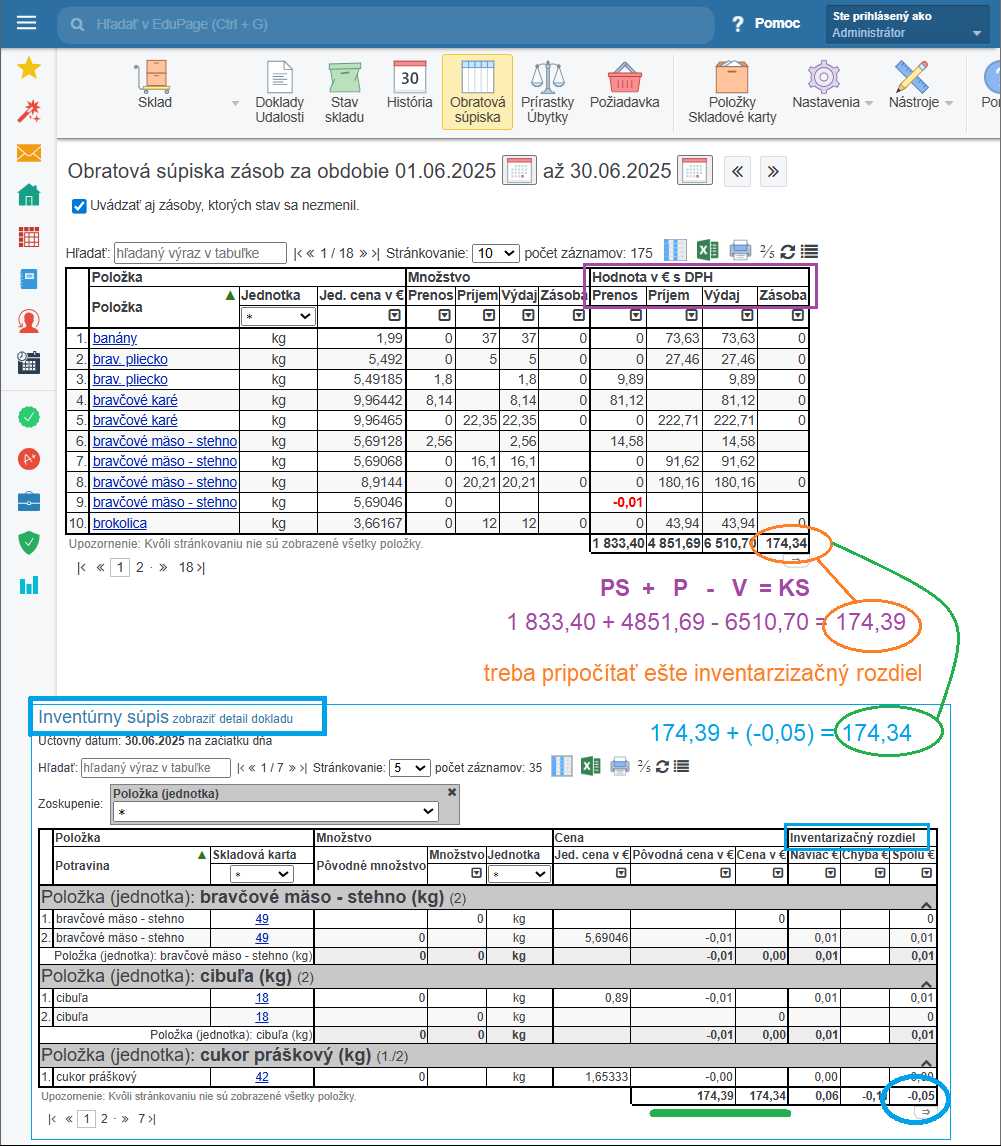
Task: Open the green house sidebar icon
Action: tap(28, 194)
